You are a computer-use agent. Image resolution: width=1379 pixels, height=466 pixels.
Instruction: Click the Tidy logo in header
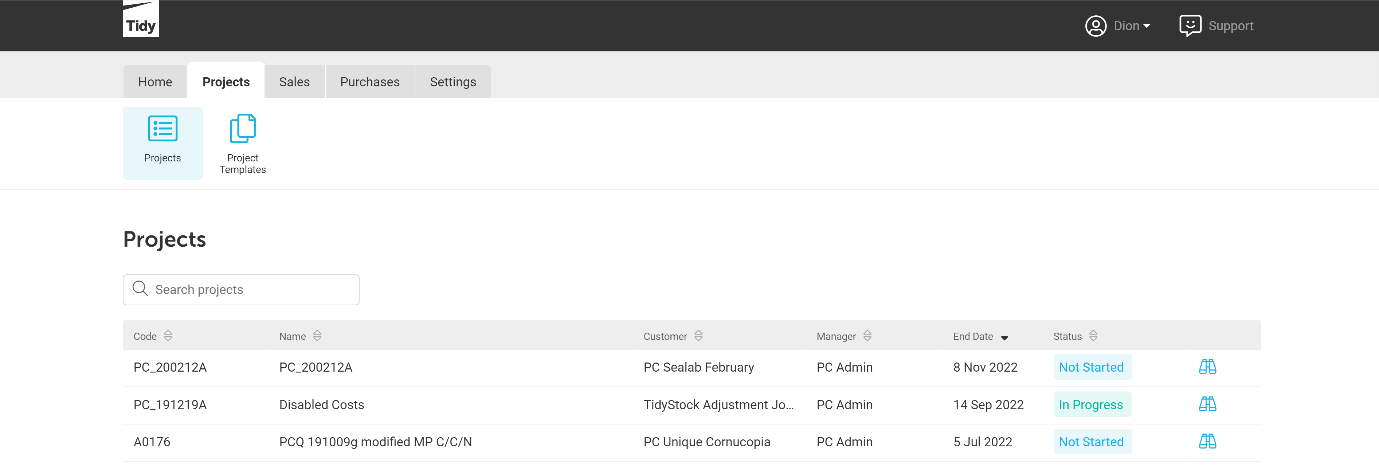click(141, 20)
